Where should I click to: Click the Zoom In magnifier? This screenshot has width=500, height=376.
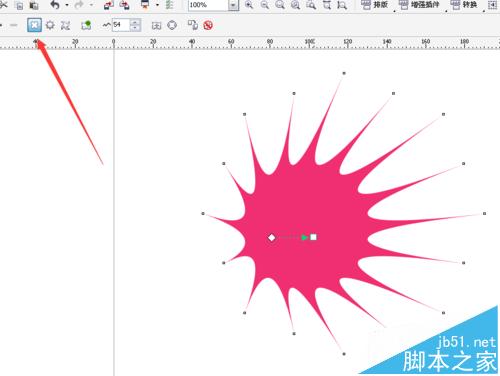(x=249, y=5)
